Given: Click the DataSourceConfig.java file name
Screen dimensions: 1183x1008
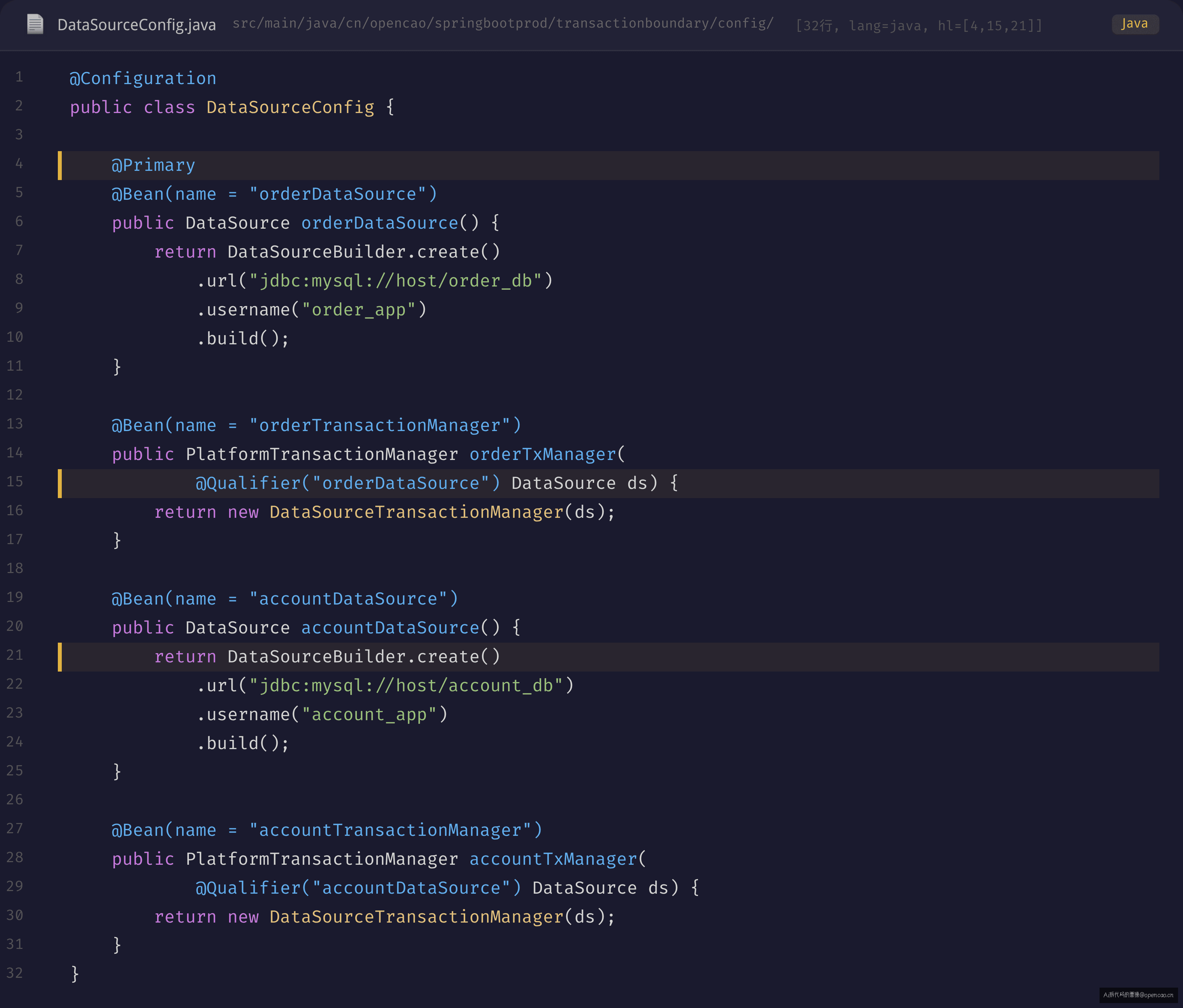Looking at the screenshot, I should click(136, 25).
